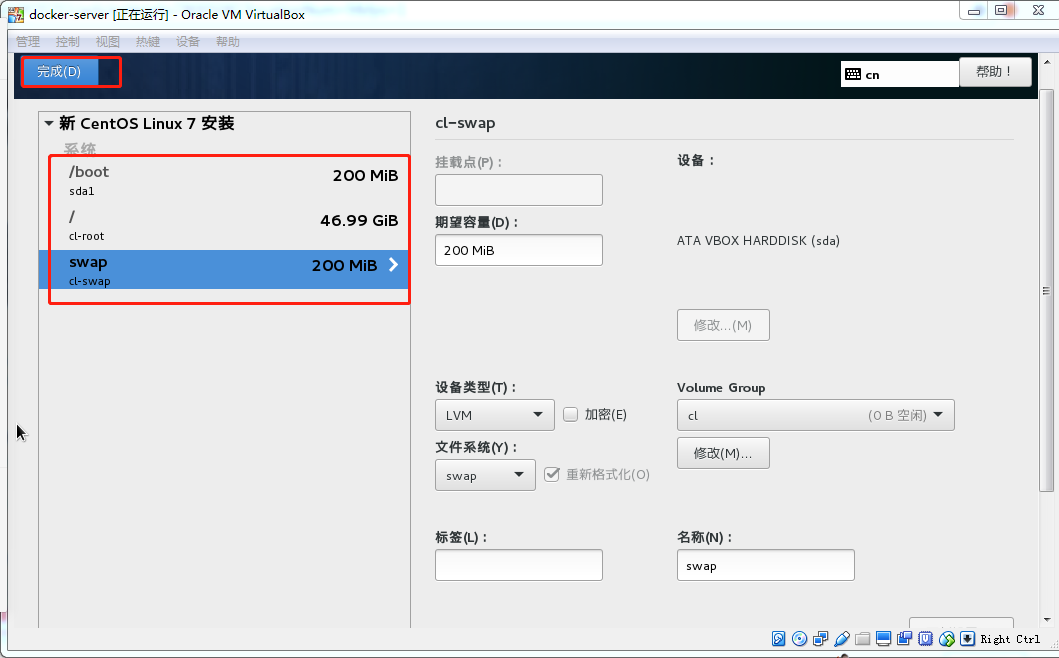The image size is (1059, 658).
Task: Toggle the 加密(E) encryption checkbox
Action: (571, 414)
